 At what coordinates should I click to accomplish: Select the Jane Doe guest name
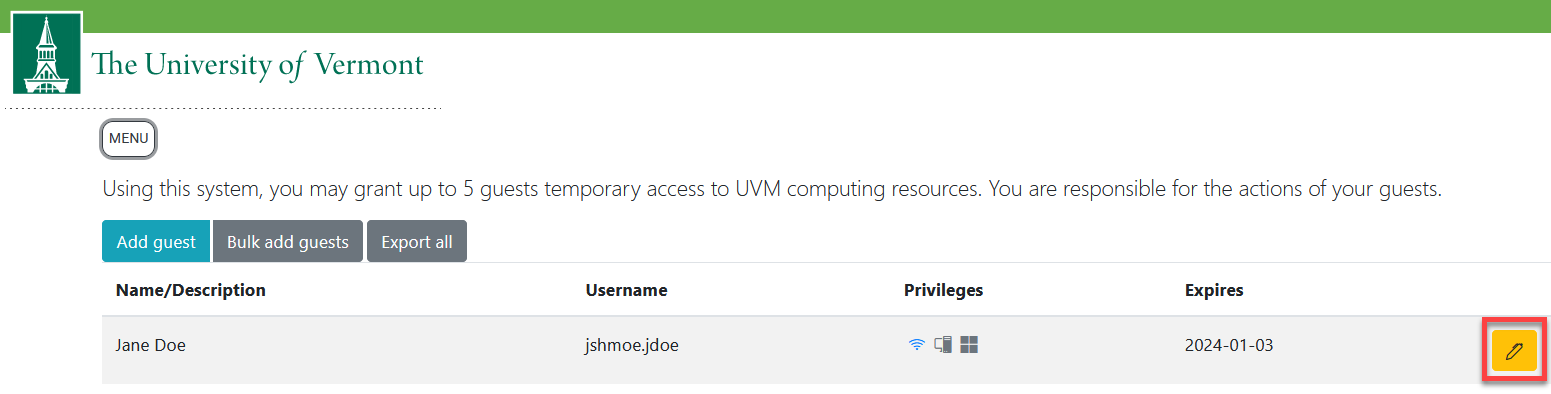151,345
